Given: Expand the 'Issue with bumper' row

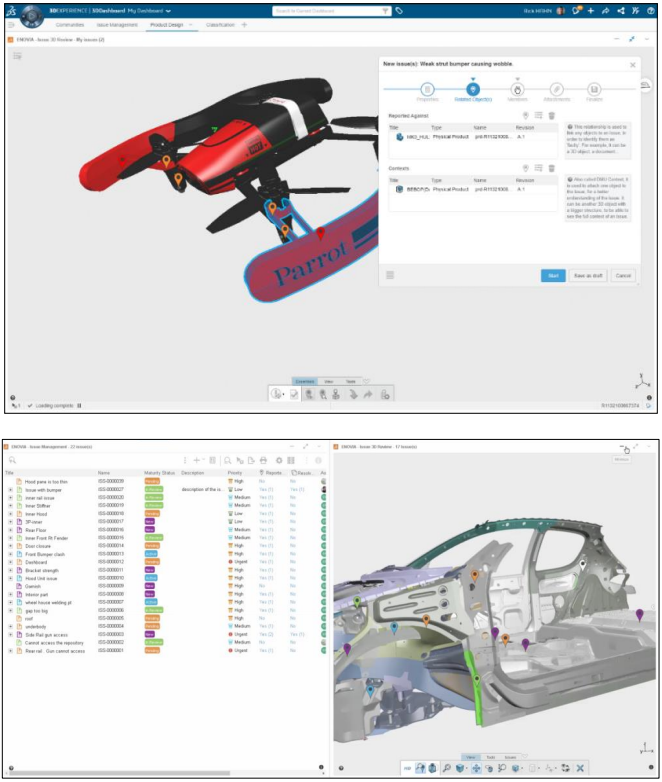Looking at the screenshot, I should click(x=10, y=490).
